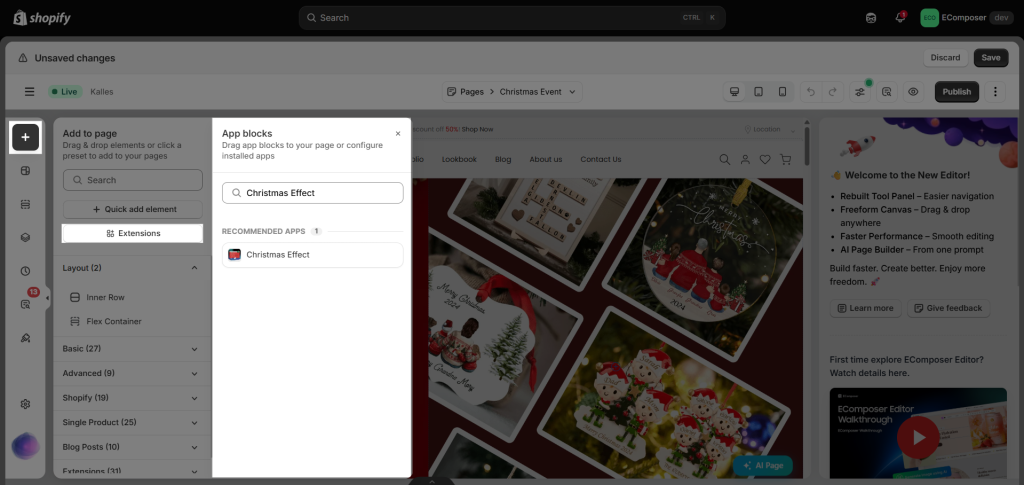Click the Shop Now link
Image resolution: width=1024 pixels, height=485 pixels.
tap(478, 129)
